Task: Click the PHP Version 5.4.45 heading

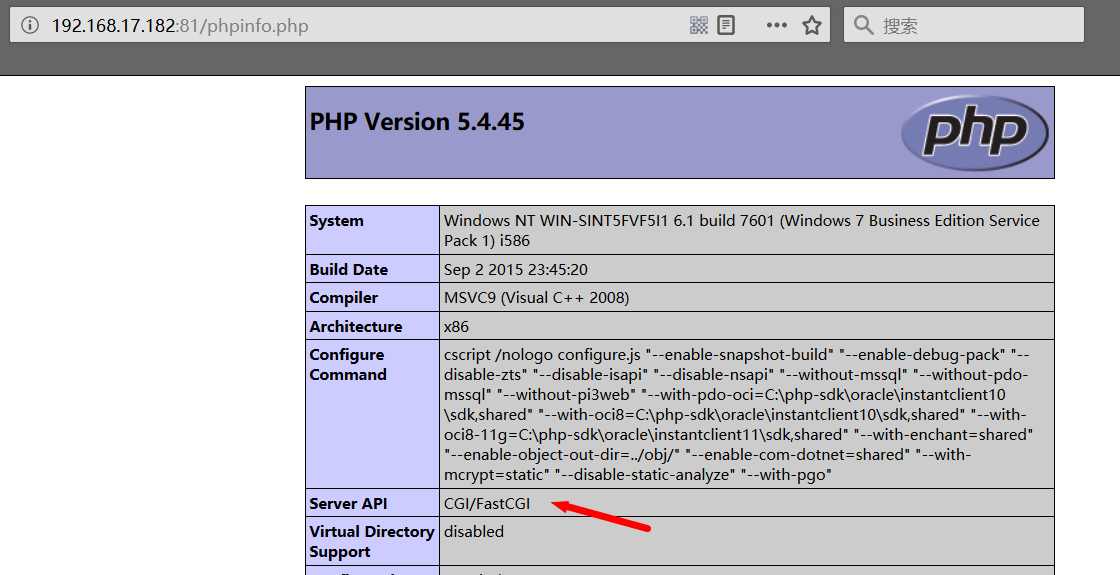Action: tap(417, 122)
